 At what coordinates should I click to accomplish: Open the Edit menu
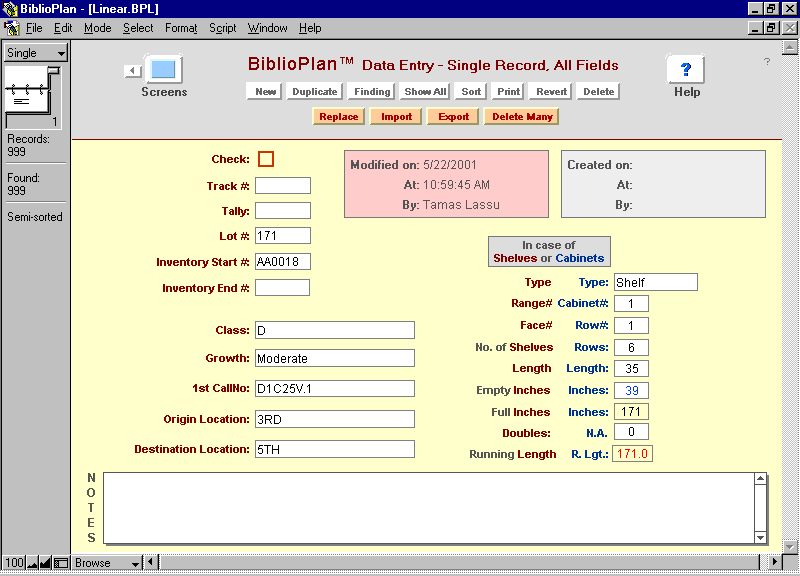pos(63,28)
